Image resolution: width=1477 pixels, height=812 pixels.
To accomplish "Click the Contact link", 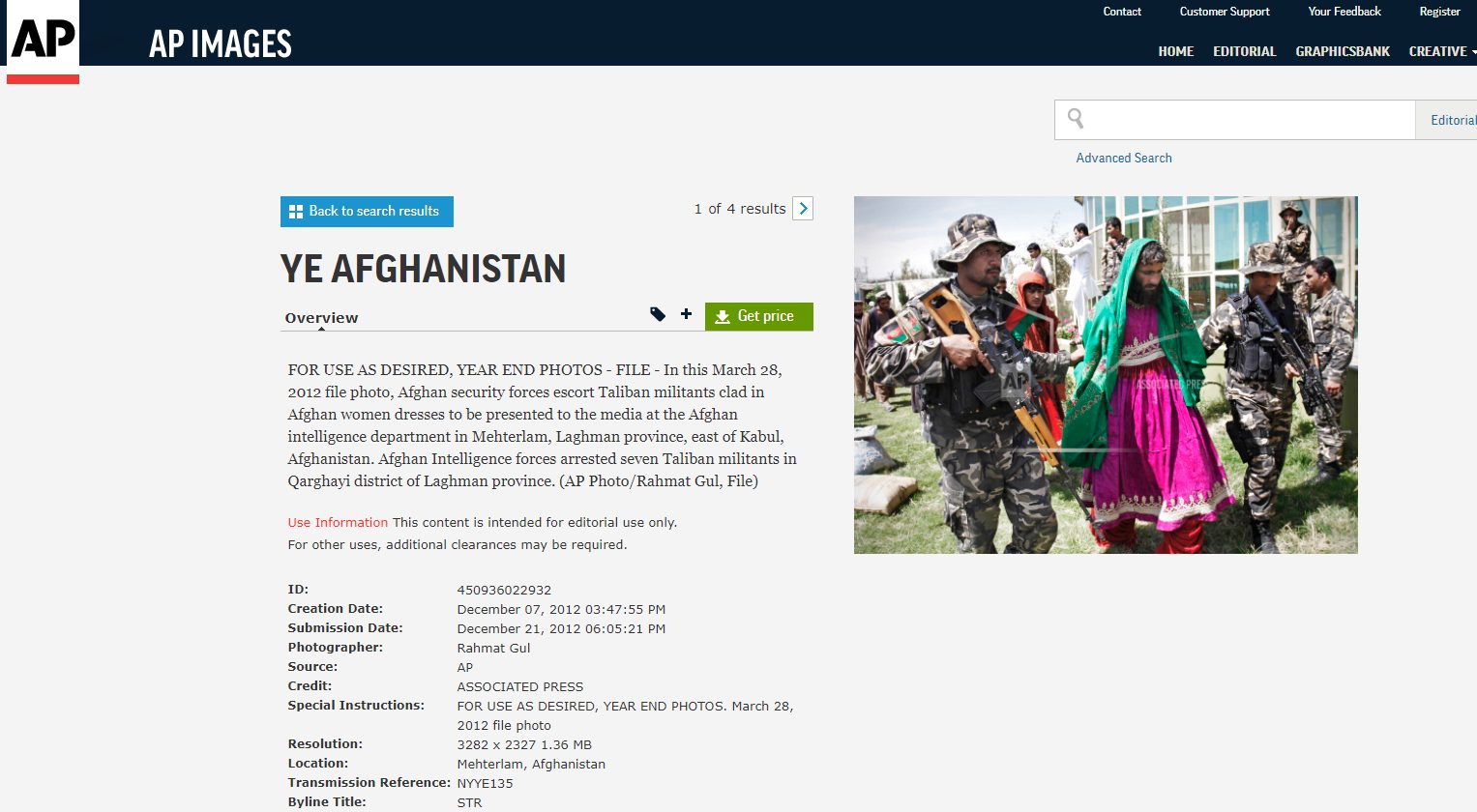I will point(1122,12).
